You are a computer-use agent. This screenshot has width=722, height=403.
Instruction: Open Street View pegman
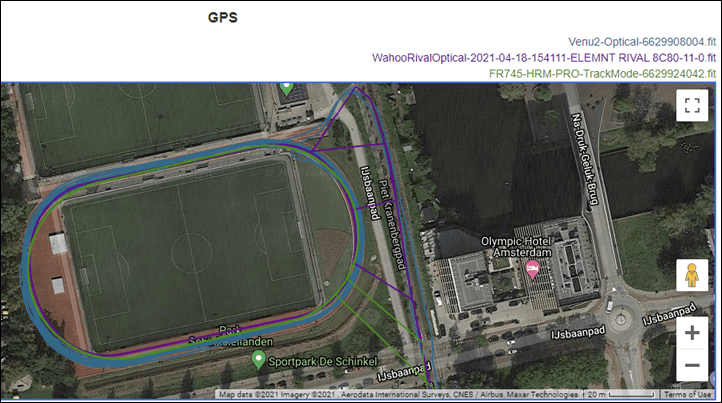[692, 275]
